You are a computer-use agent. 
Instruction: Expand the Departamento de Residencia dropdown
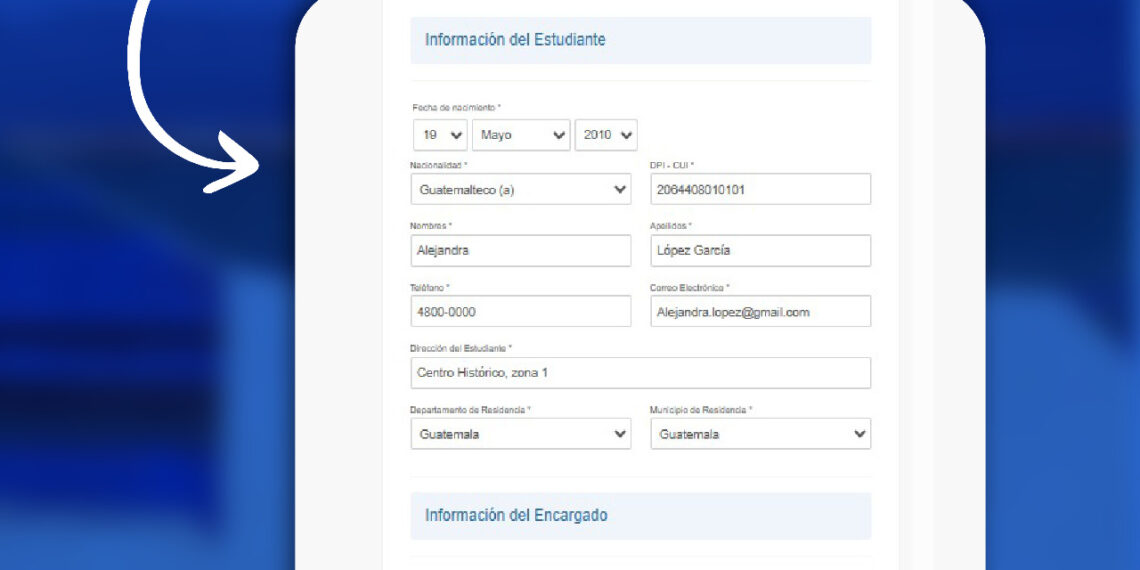(520, 434)
